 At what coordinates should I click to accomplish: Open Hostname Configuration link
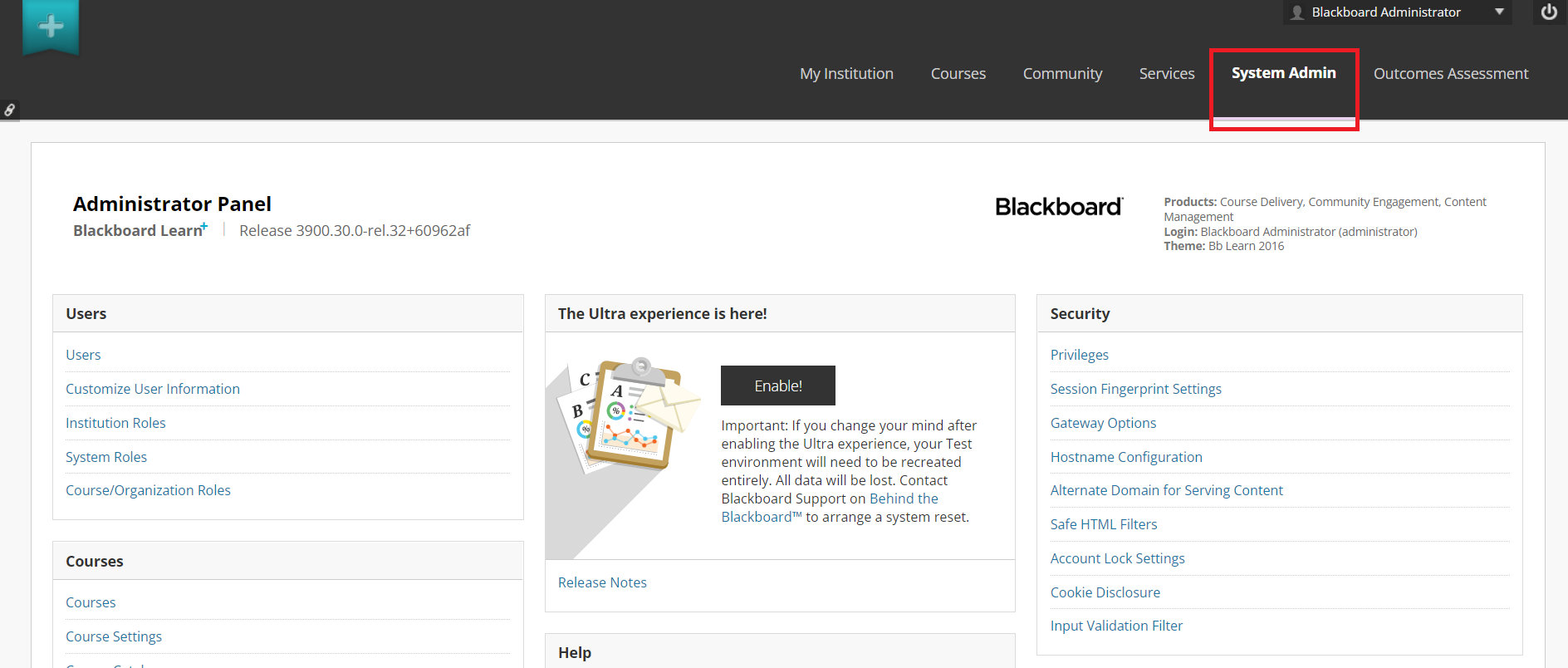click(x=1126, y=457)
